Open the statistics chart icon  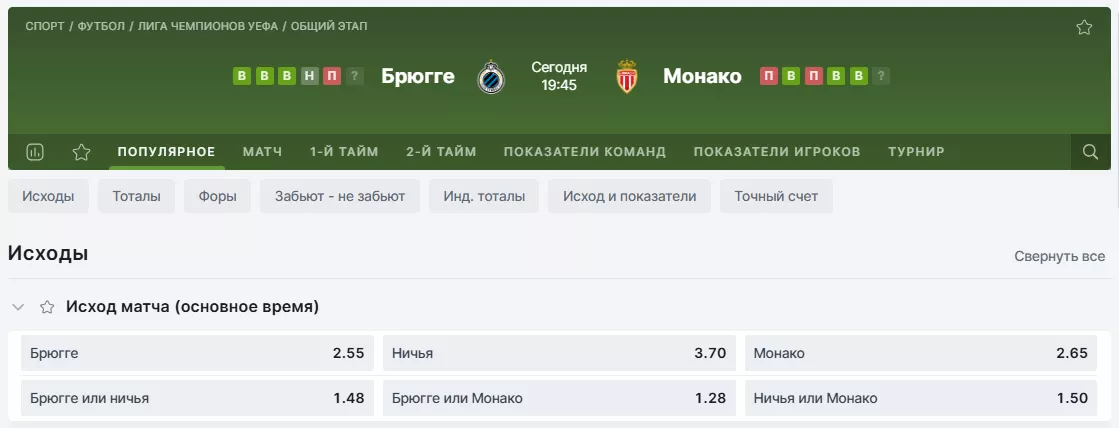tap(35, 152)
